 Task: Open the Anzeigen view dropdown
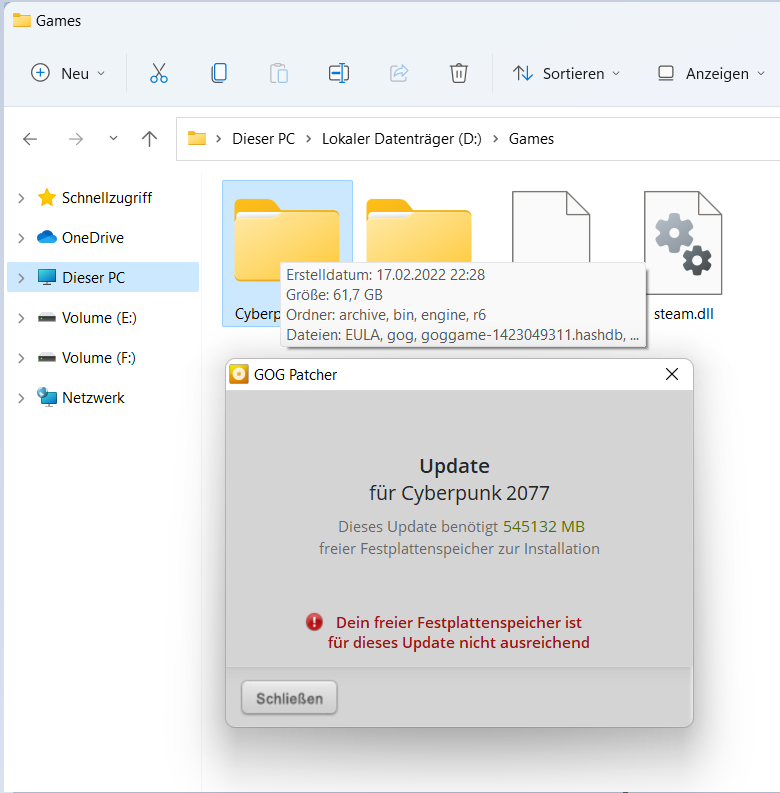711,74
